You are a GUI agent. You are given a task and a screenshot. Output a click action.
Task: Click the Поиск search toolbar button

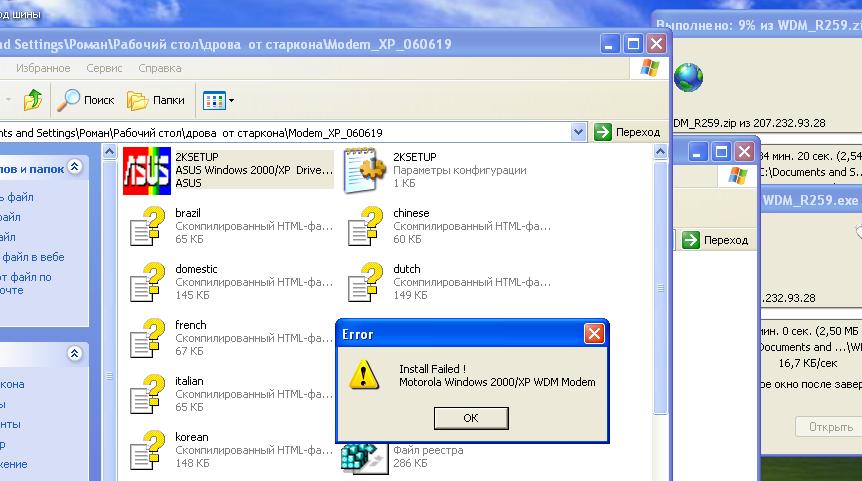point(86,100)
